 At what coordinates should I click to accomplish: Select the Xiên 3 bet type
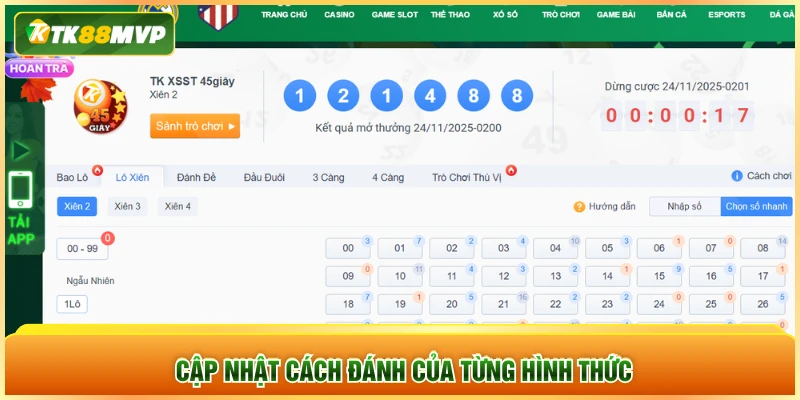(128, 207)
